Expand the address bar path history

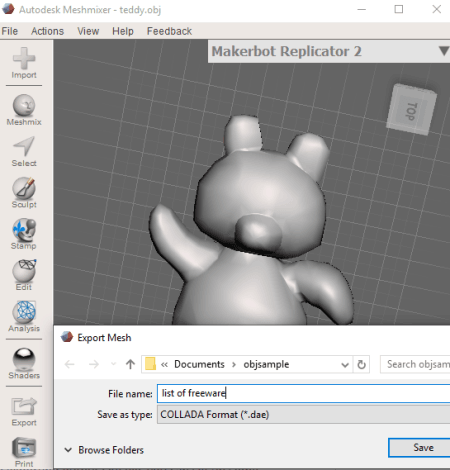(x=345, y=365)
